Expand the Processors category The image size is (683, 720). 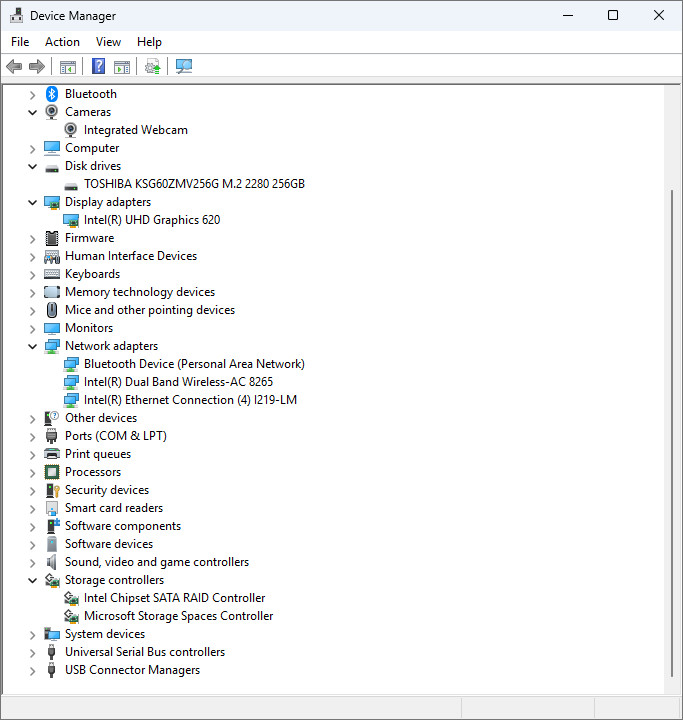click(x=32, y=473)
